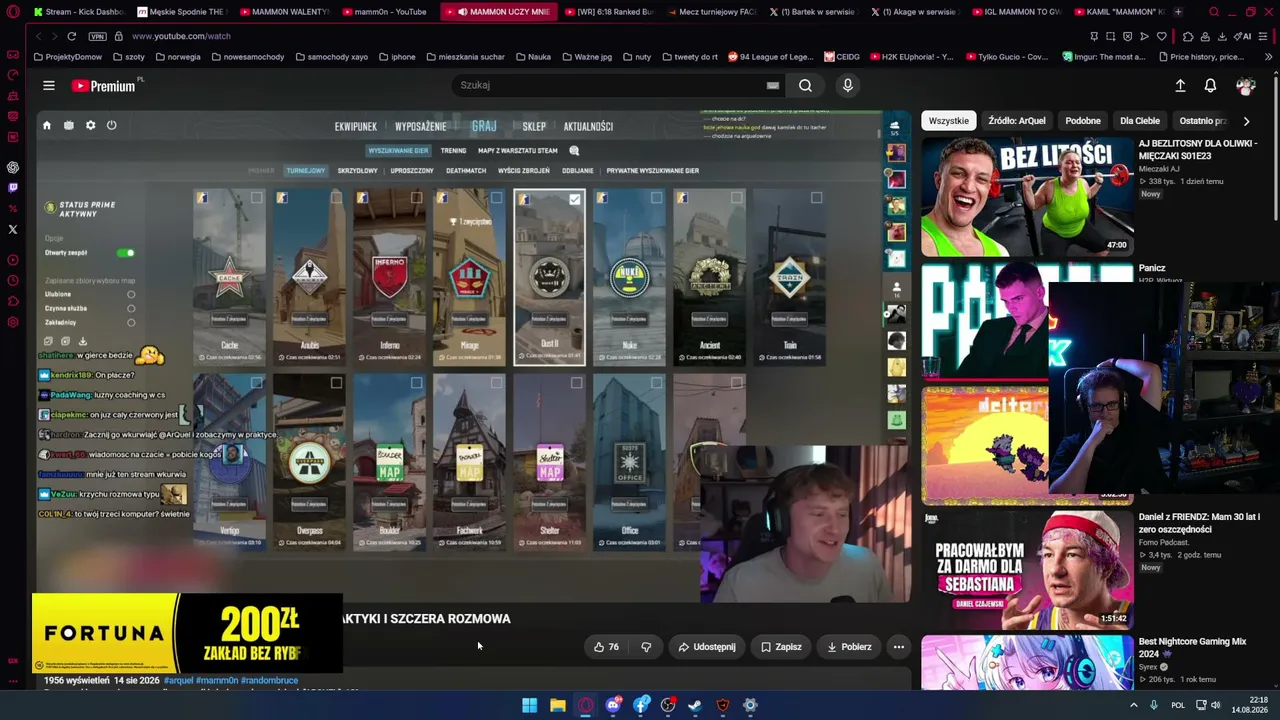Toggle the Train map checkbox
The width and height of the screenshot is (1280, 720).
click(x=816, y=198)
